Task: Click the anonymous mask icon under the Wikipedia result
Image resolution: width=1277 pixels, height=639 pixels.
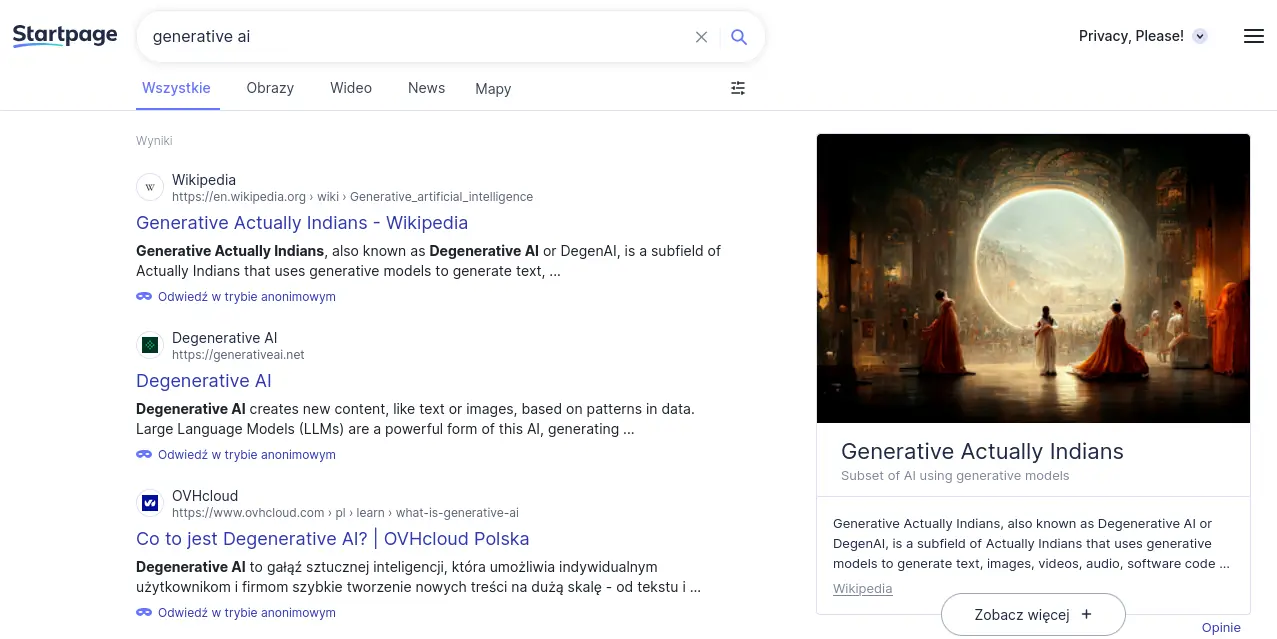Action: pos(143,296)
